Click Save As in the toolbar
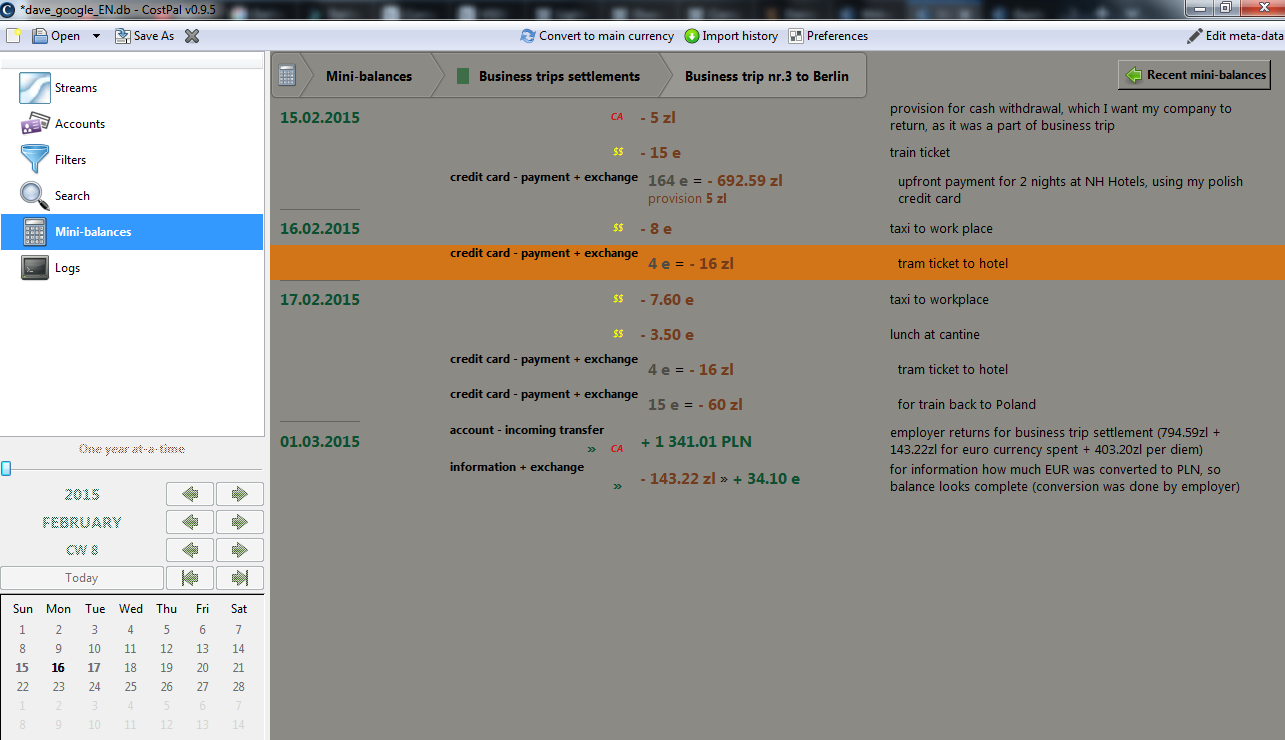This screenshot has height=740, width=1285. [144, 36]
